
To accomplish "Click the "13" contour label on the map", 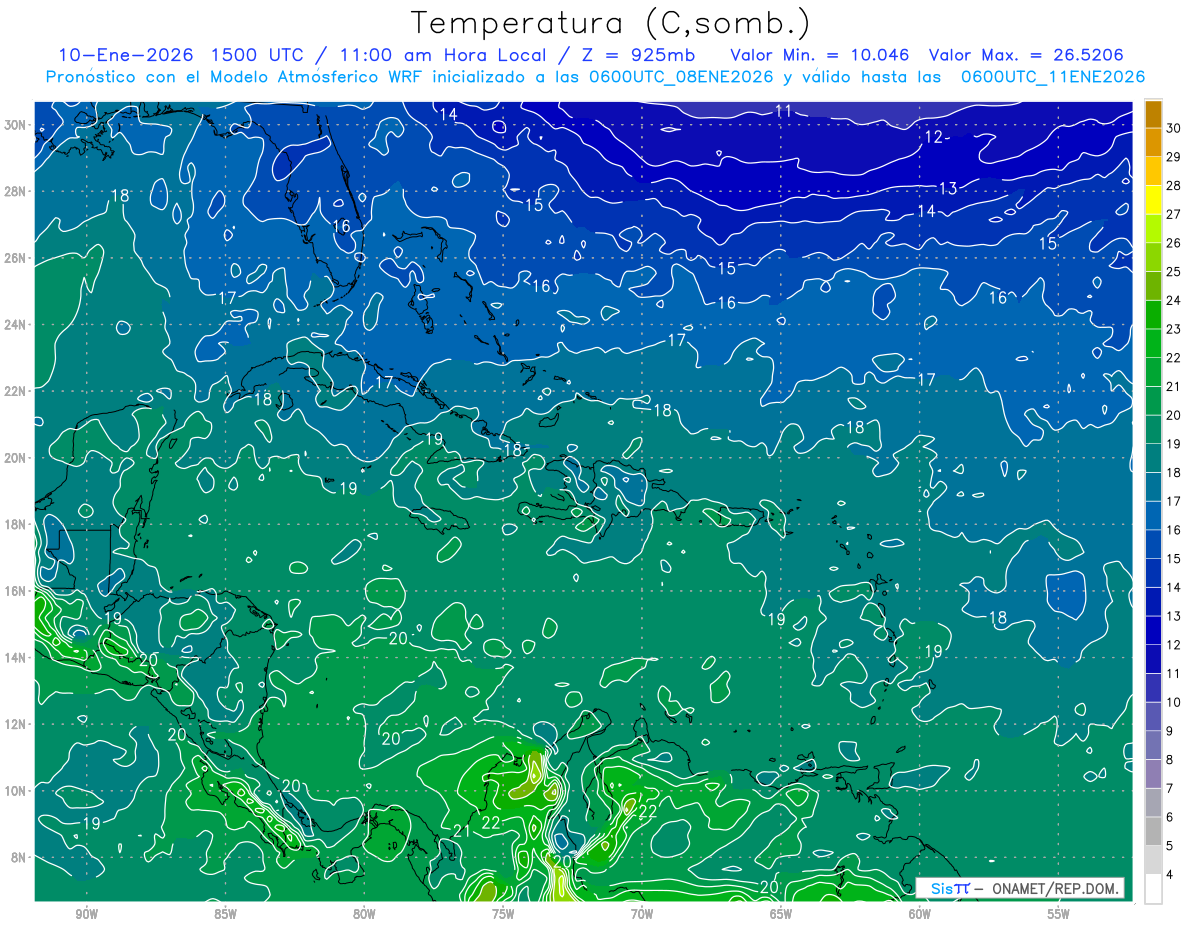I will (948, 188).
